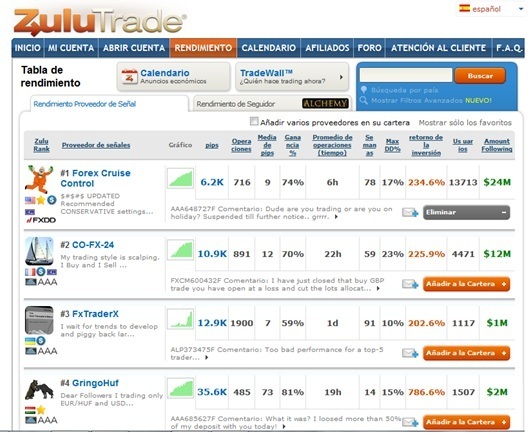
Task: Open Forex Cruise Control provider name link
Action: (95, 178)
